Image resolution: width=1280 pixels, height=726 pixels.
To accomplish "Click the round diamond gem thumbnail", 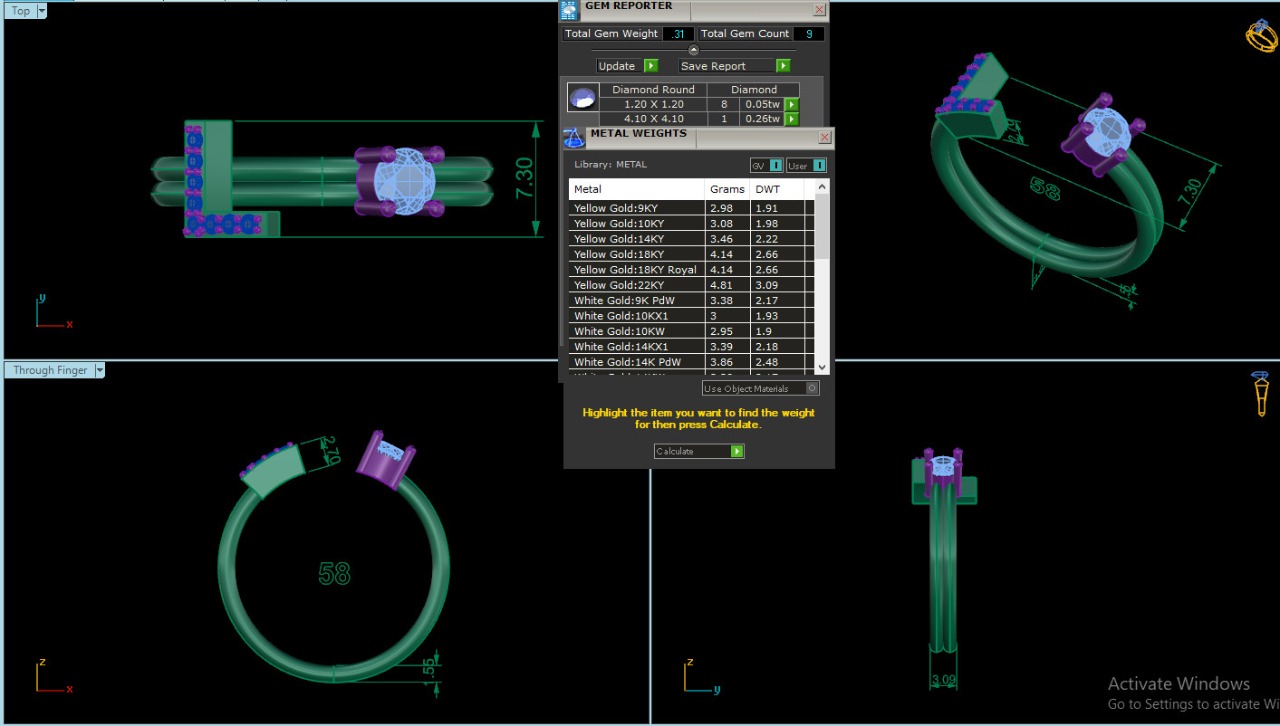I will point(582,97).
